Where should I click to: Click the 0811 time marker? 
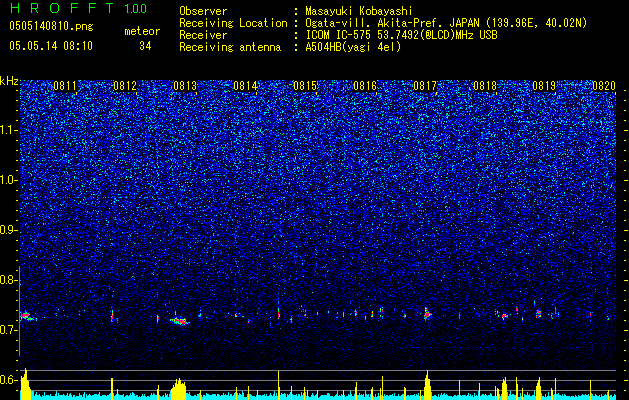(65, 86)
